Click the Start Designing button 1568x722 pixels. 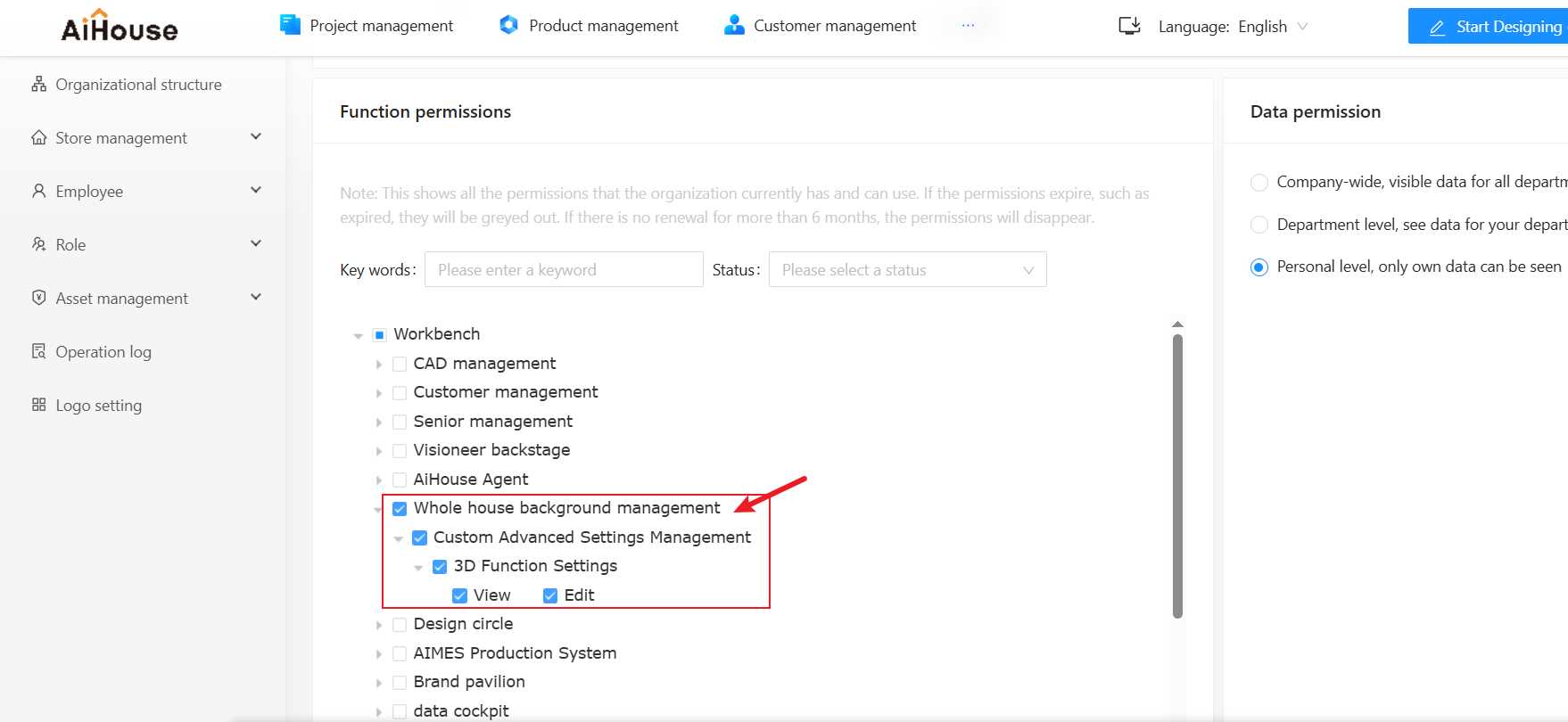coord(1488,26)
